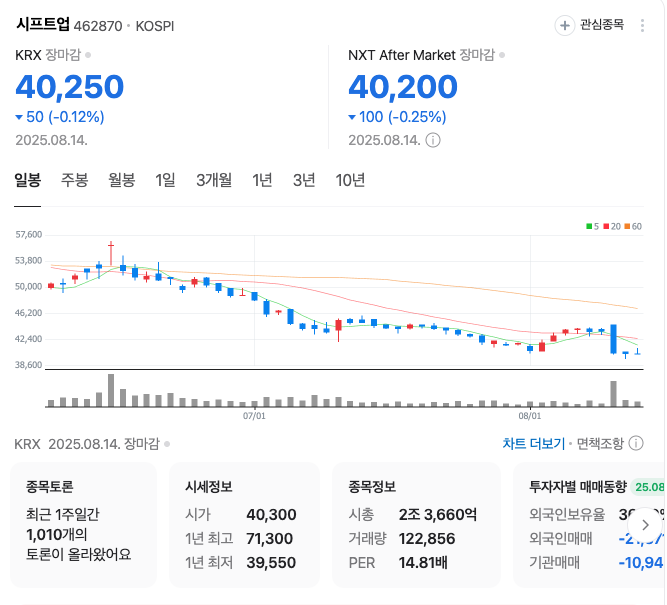This screenshot has width=667, height=605.
Task: Click the PER value 14.81배
Action: pos(423,562)
